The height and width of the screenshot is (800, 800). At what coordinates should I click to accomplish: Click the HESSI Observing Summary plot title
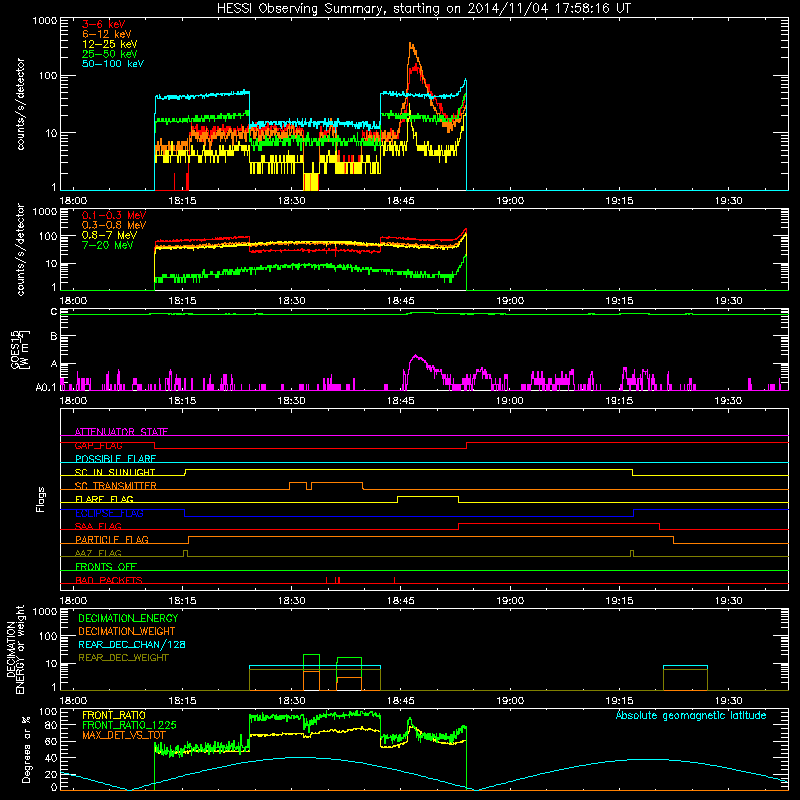pyautogui.click(x=423, y=9)
